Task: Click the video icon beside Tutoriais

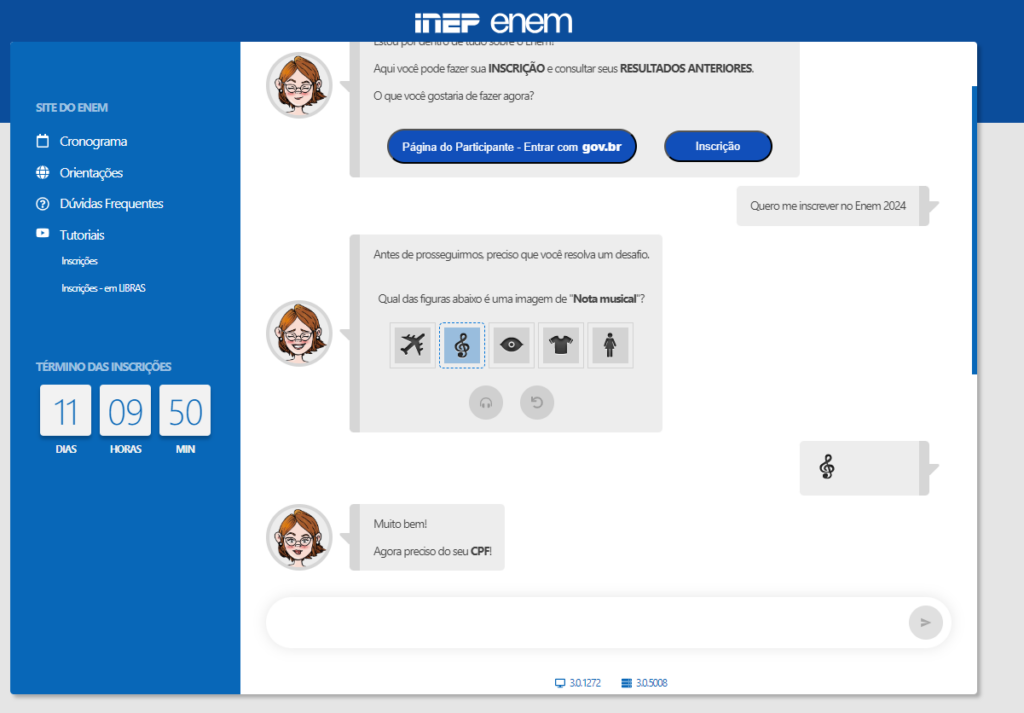Action: click(42, 233)
